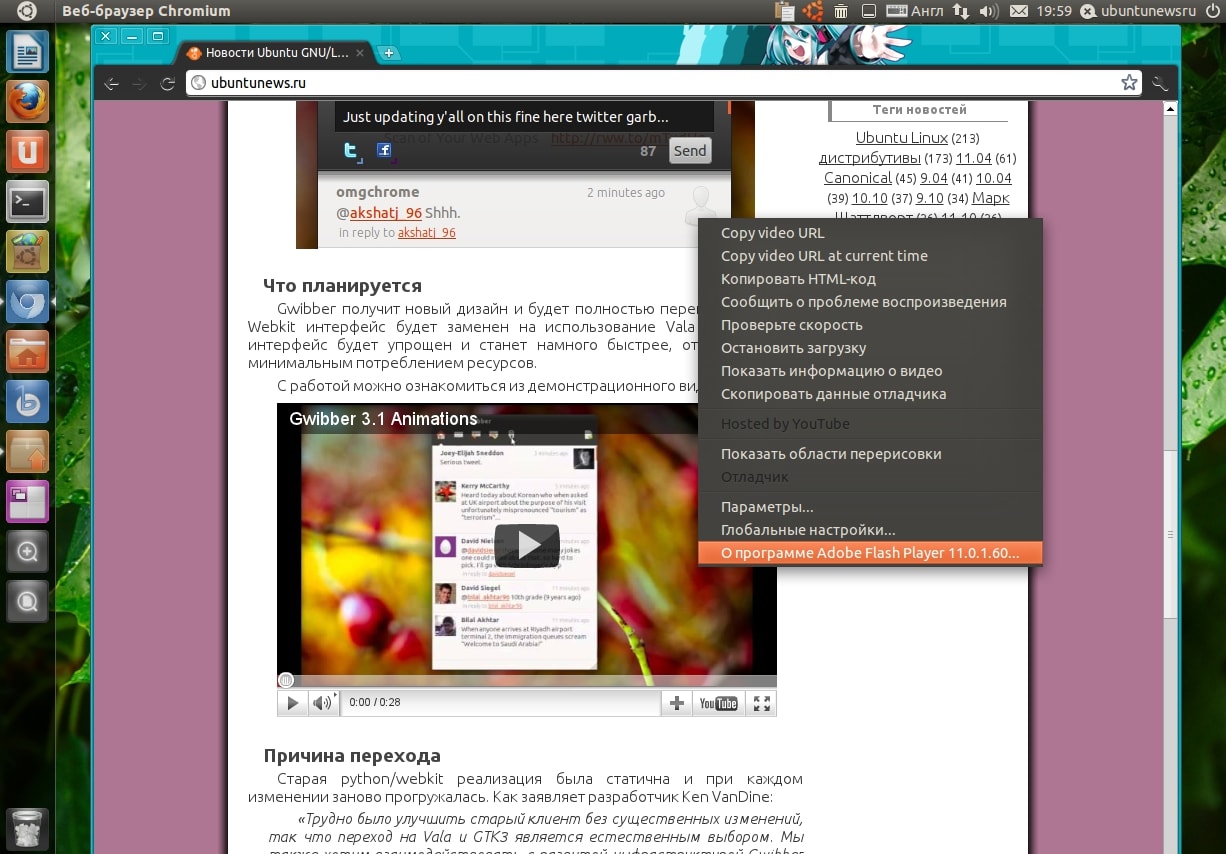The image size is (1226, 854).
Task: Go back with the browser back arrow
Action: pyautogui.click(x=112, y=83)
